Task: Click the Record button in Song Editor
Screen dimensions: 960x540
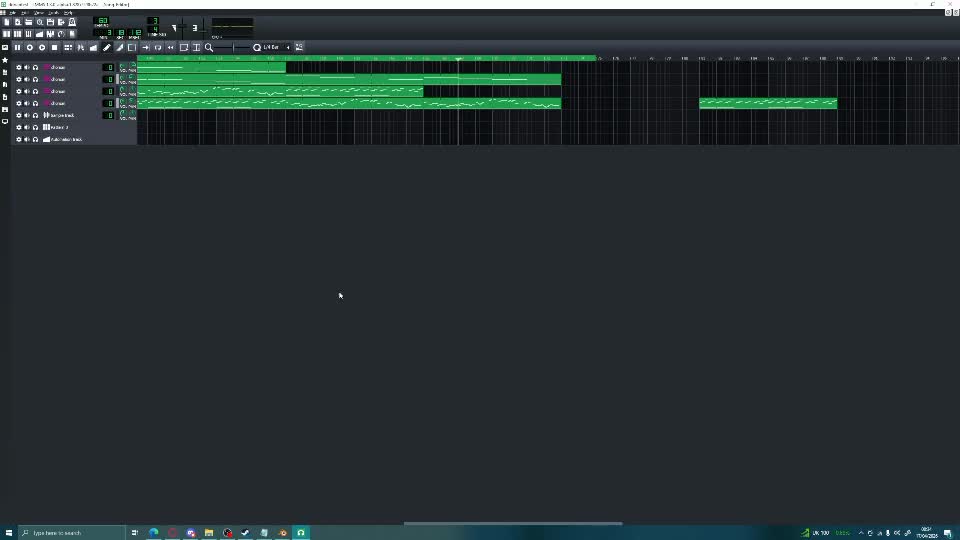Action: [x=29, y=47]
